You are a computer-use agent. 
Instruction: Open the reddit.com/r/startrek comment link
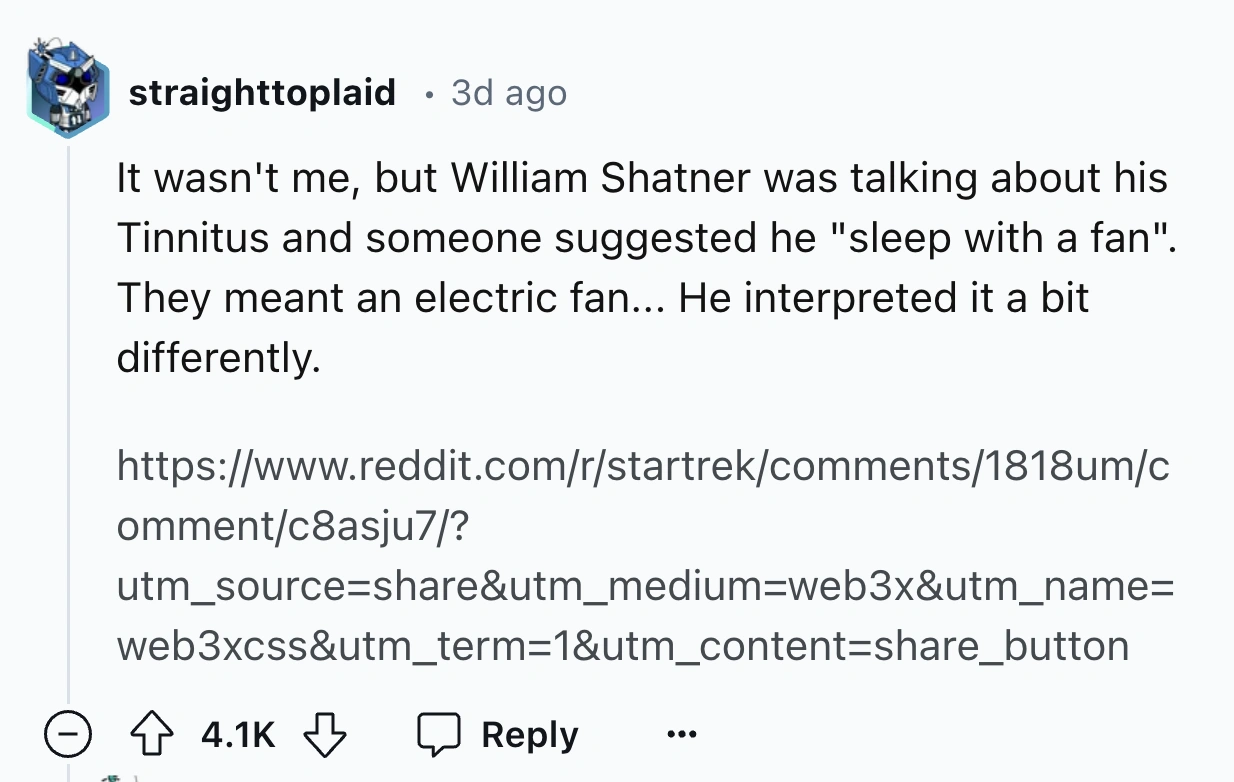click(642, 465)
